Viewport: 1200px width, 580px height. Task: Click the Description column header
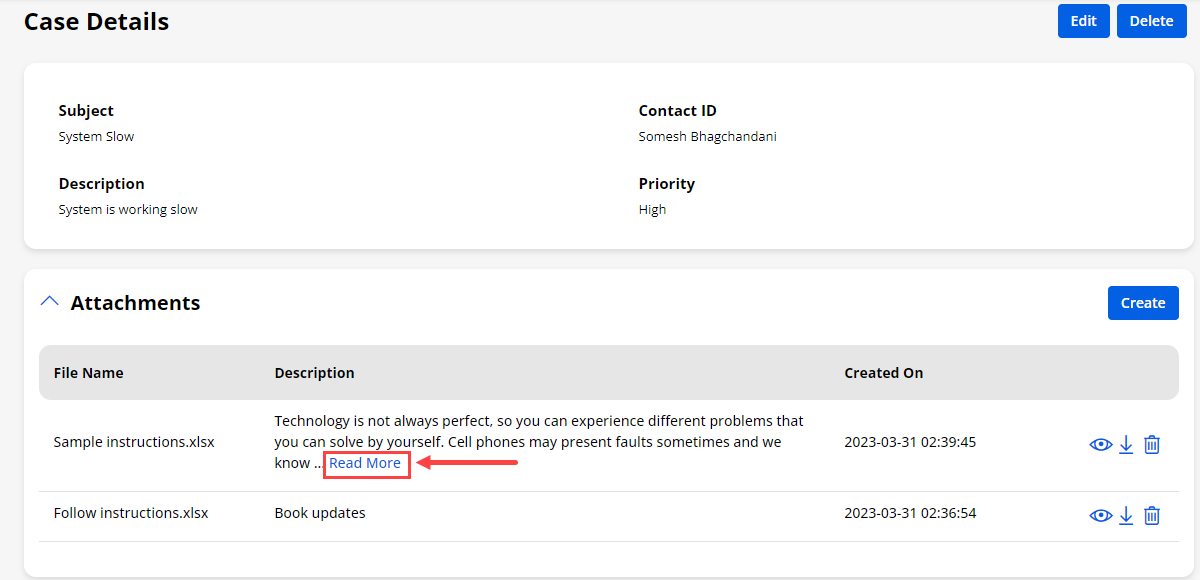point(314,373)
